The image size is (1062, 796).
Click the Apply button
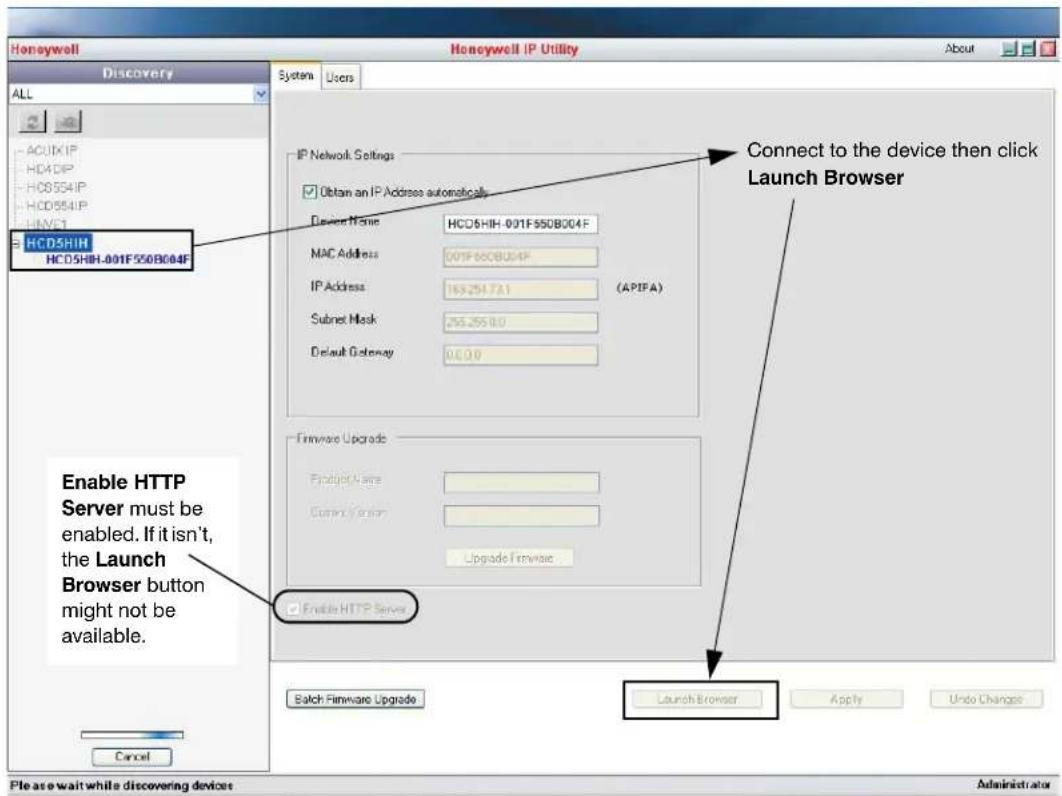click(846, 699)
